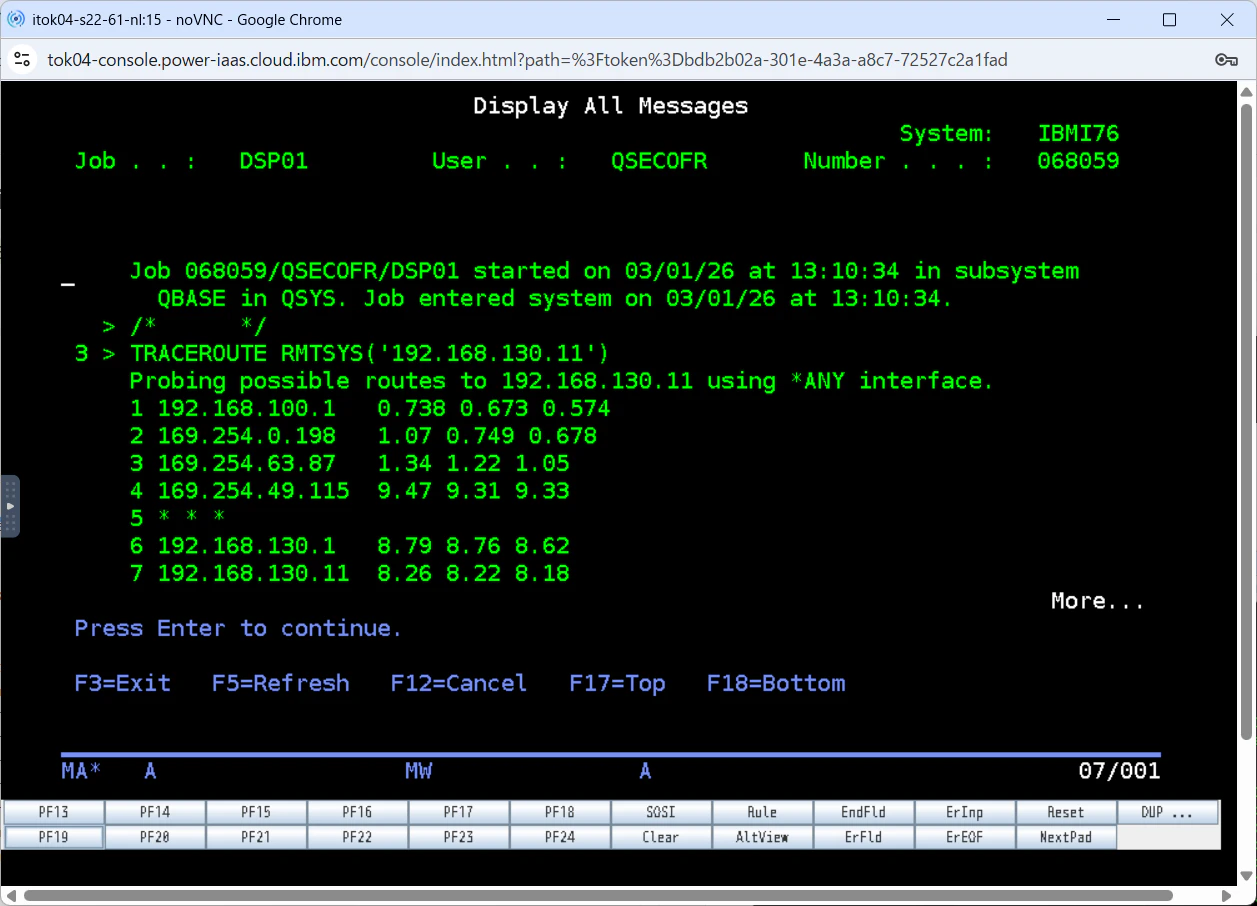Screen dimensions: 1257x906
Task: Click the noVNC tab favicon in title bar
Action: 15,19
